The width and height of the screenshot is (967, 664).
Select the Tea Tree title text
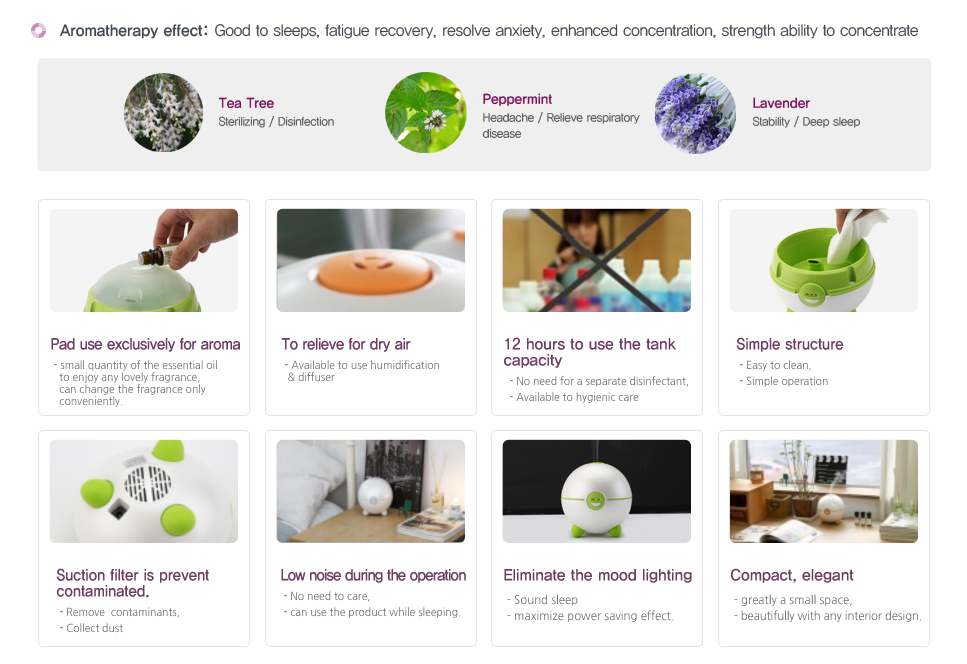246,103
